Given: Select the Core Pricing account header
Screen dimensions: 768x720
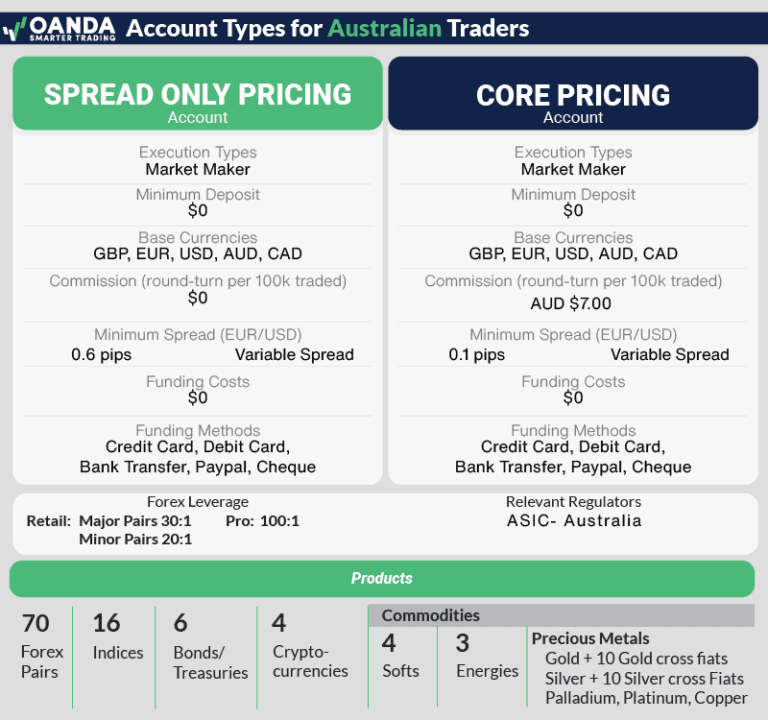Looking at the screenshot, I should pyautogui.click(x=573, y=94).
